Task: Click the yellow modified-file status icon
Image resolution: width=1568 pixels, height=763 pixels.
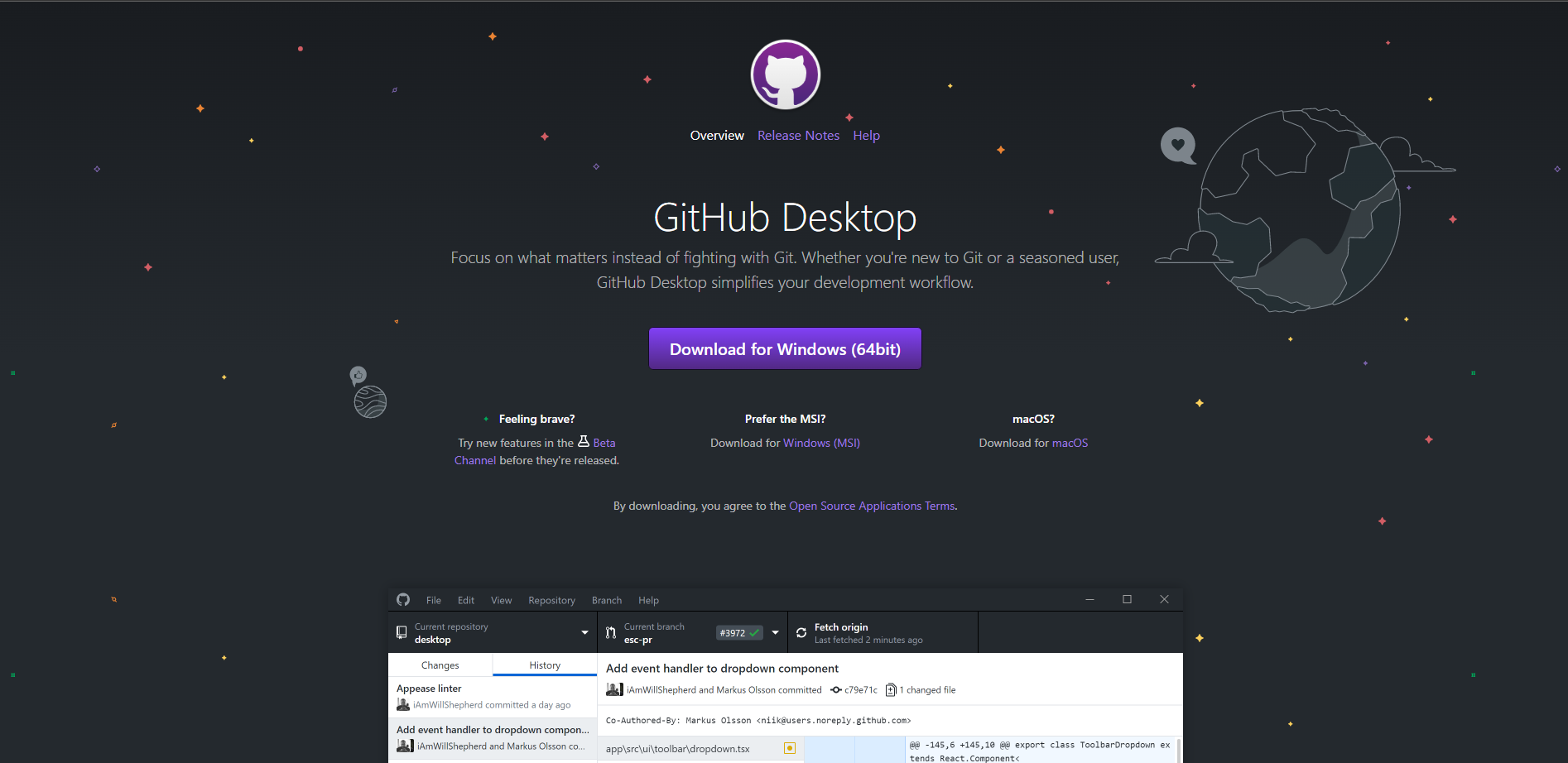Action: (790, 748)
